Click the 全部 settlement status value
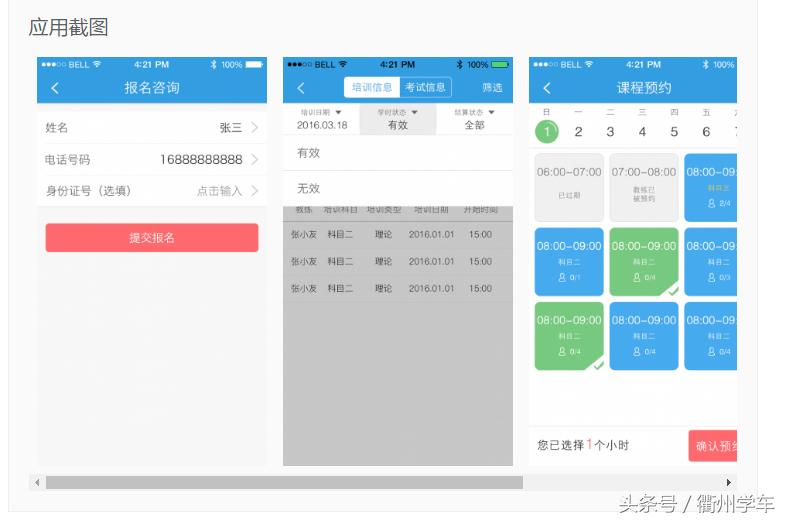 click(x=474, y=125)
